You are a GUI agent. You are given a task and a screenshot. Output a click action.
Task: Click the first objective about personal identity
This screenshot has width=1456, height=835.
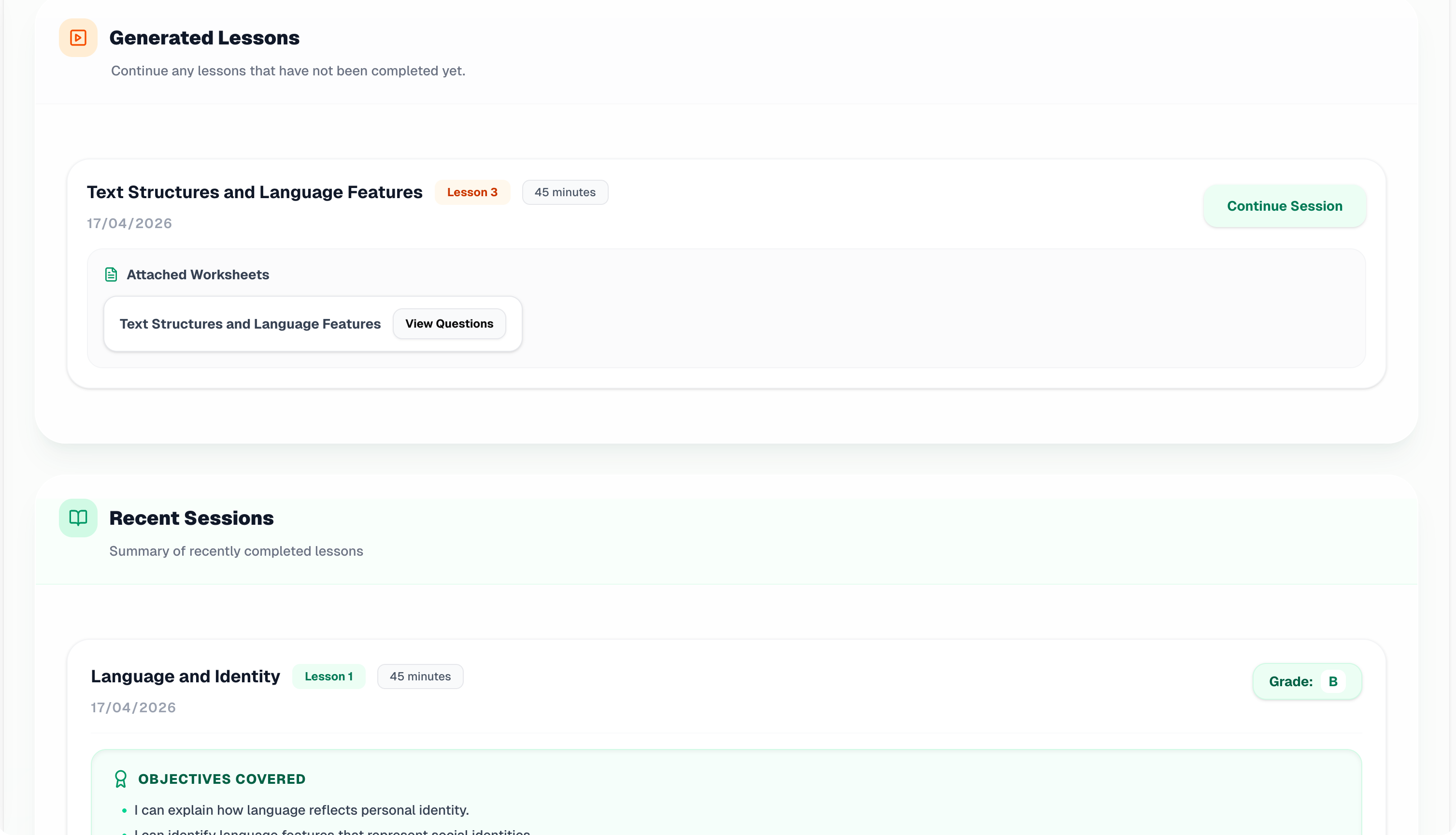tap(301, 810)
